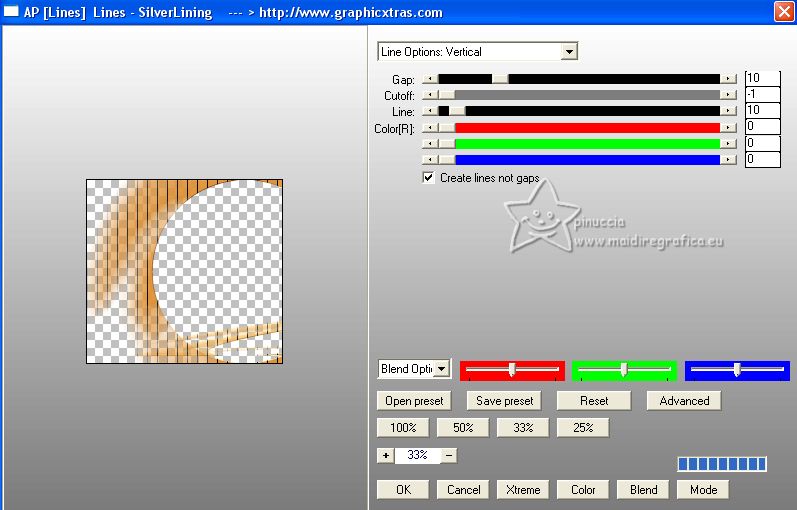Cancel the Lines filter dialog
This screenshot has height=510, width=797.
463,490
